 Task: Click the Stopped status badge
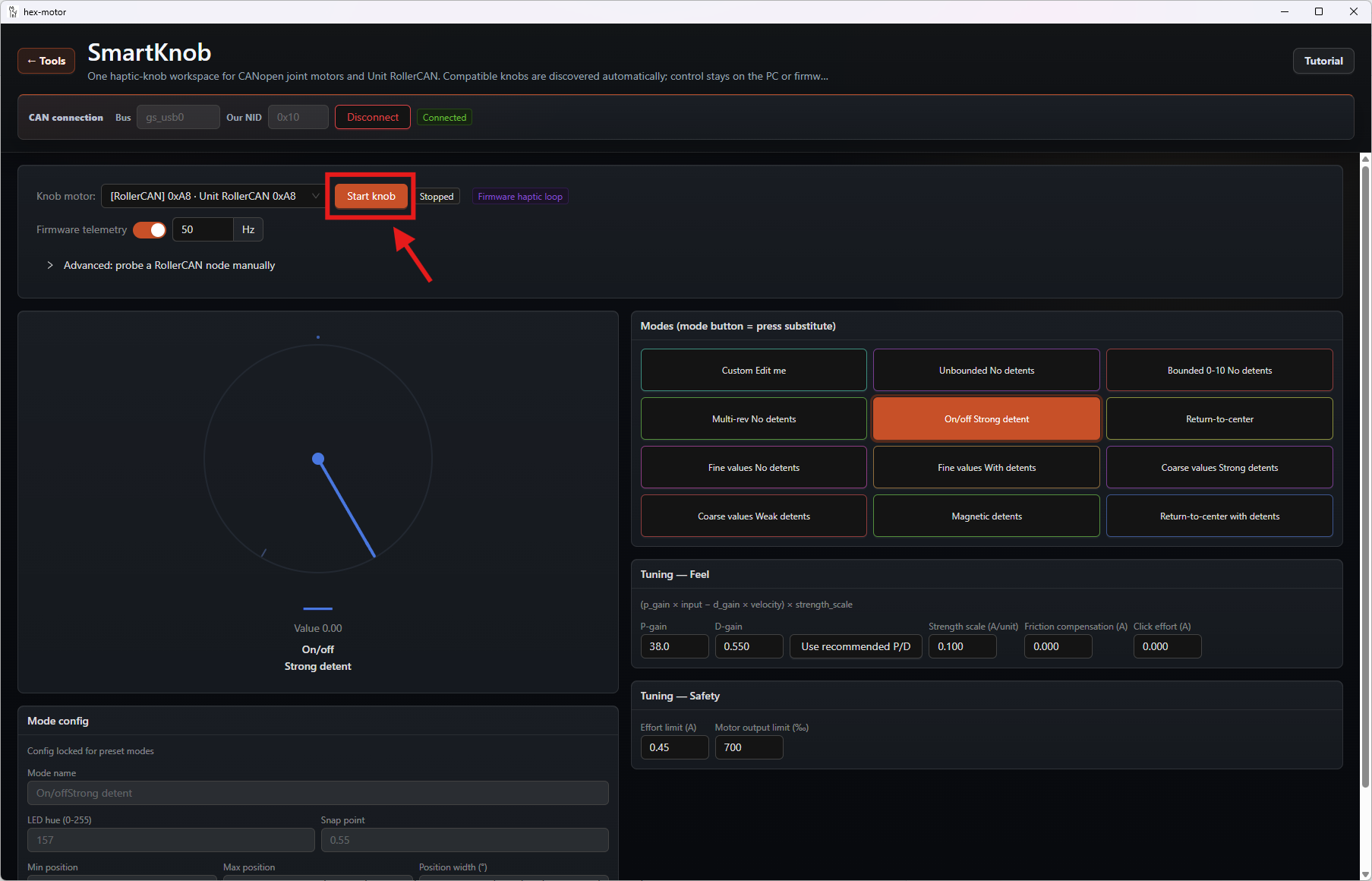click(x=437, y=196)
